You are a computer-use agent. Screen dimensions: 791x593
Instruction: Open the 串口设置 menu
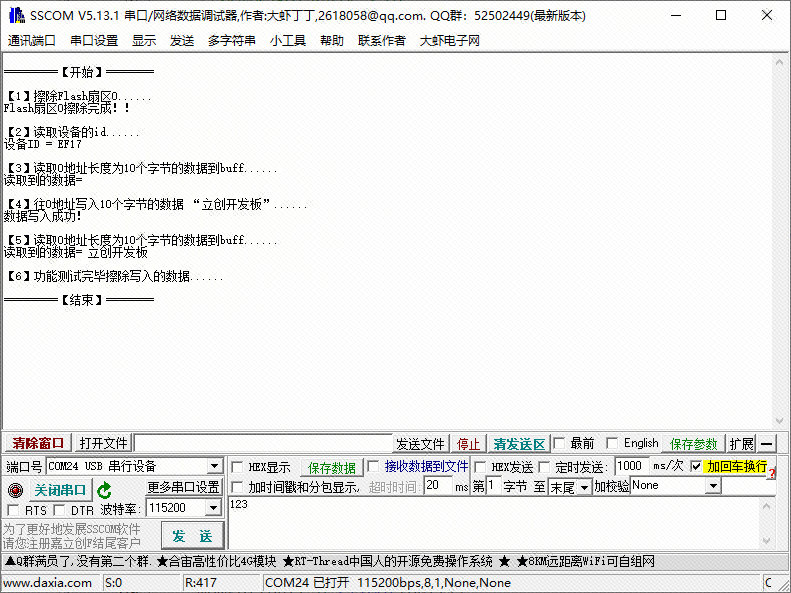tap(94, 40)
